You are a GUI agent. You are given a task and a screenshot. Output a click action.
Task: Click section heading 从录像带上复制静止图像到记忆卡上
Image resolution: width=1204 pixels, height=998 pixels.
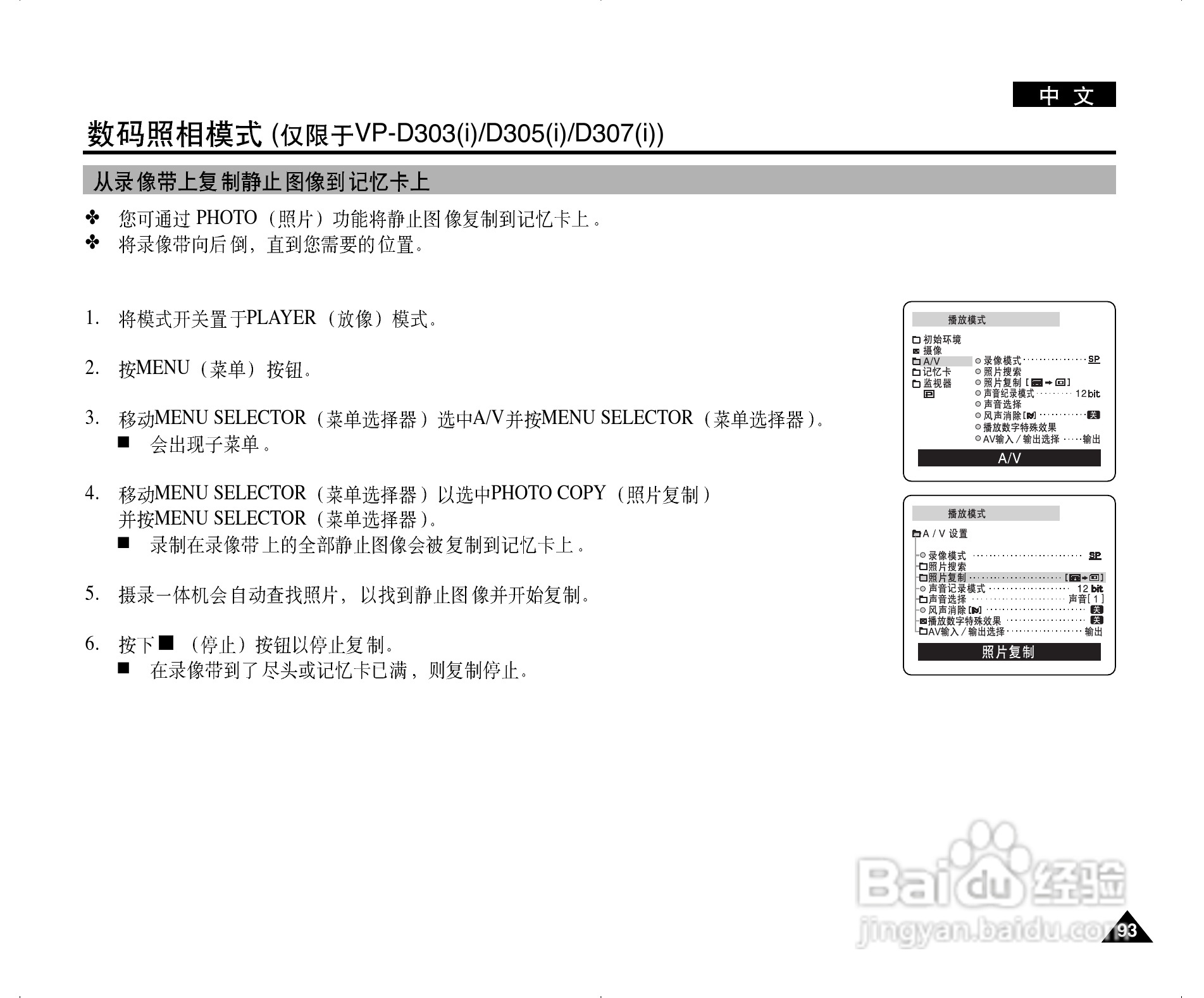click(261, 182)
